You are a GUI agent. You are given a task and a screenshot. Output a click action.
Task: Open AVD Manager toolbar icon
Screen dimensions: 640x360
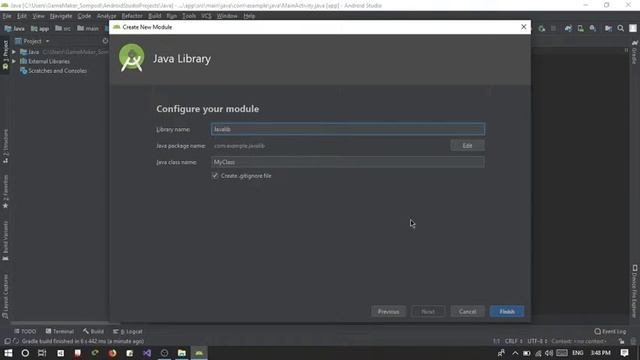point(580,29)
